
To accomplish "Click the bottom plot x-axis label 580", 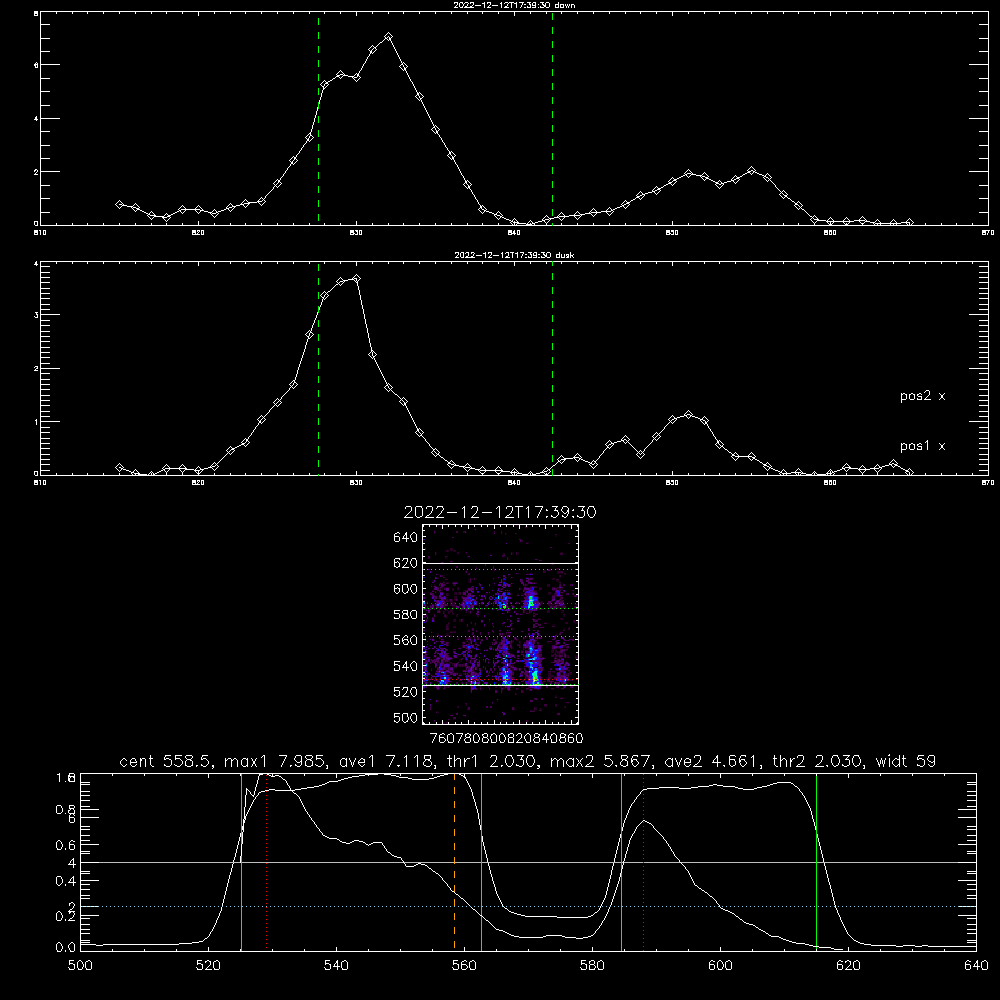I will point(592,966).
